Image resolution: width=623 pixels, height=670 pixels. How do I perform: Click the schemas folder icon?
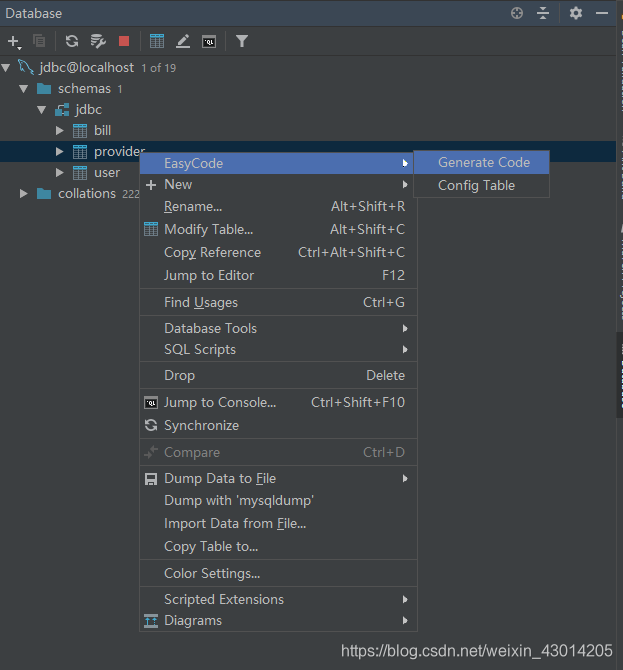[44, 88]
